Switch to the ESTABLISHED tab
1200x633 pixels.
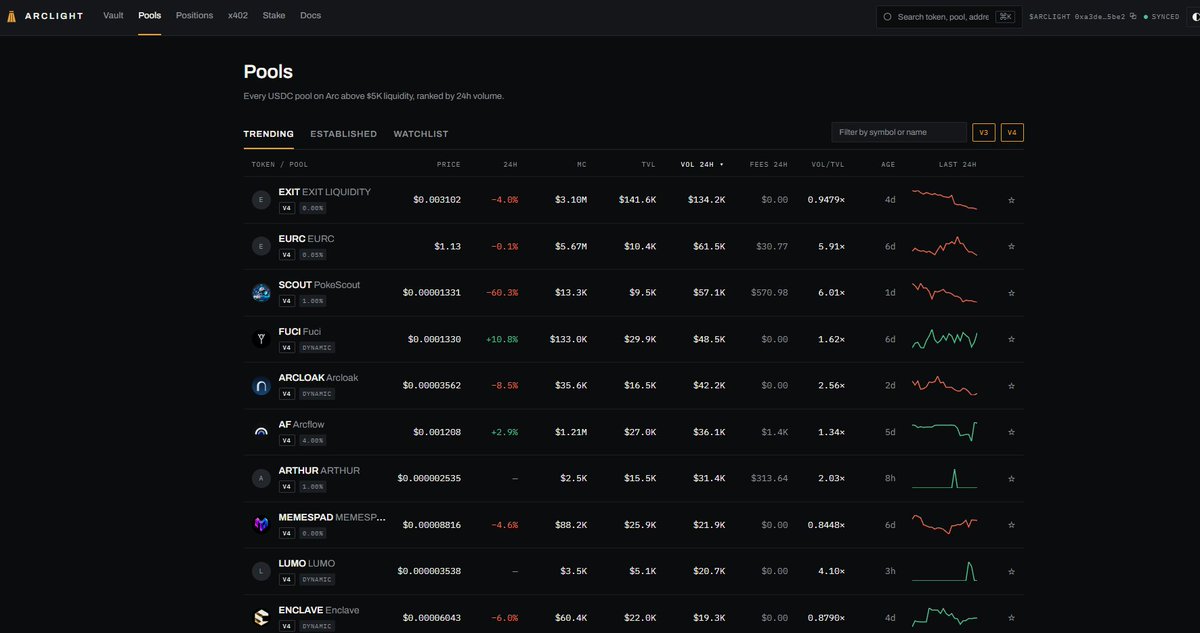(x=343, y=134)
